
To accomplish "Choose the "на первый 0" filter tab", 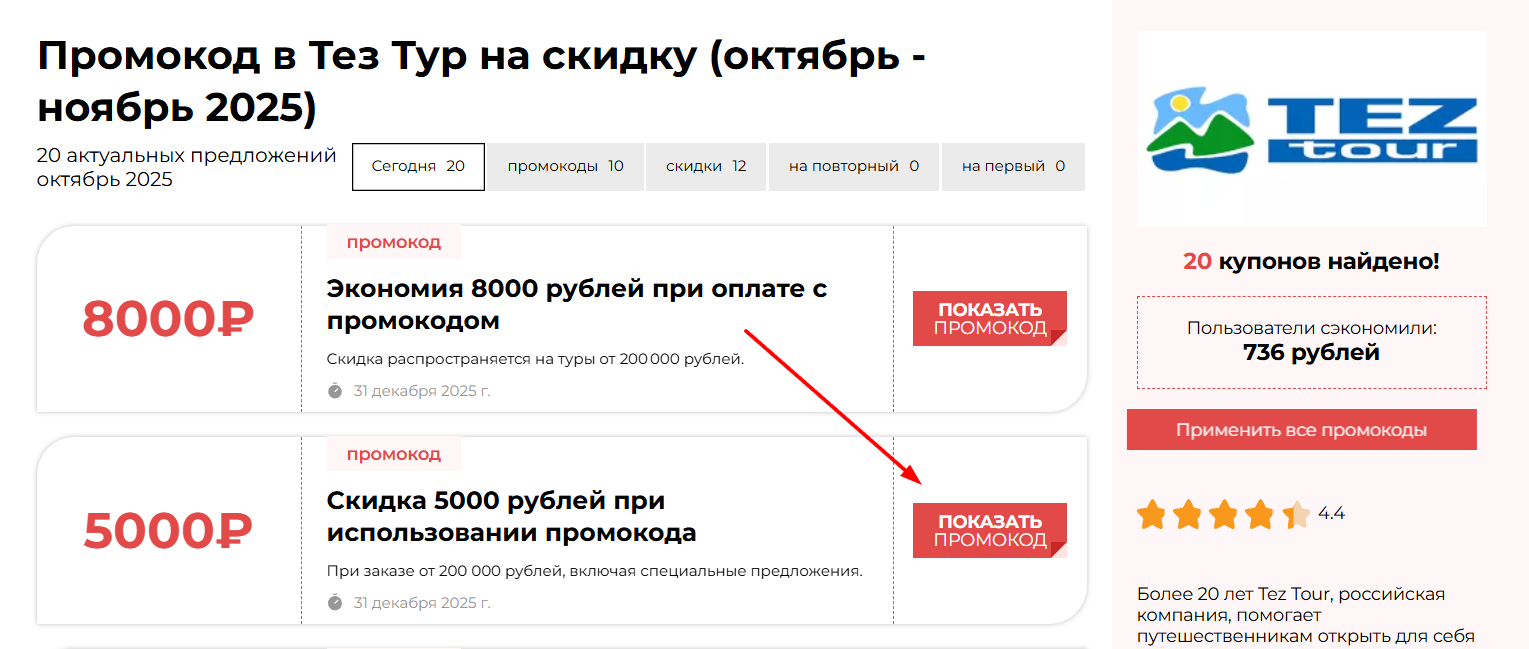I will point(1013,166).
